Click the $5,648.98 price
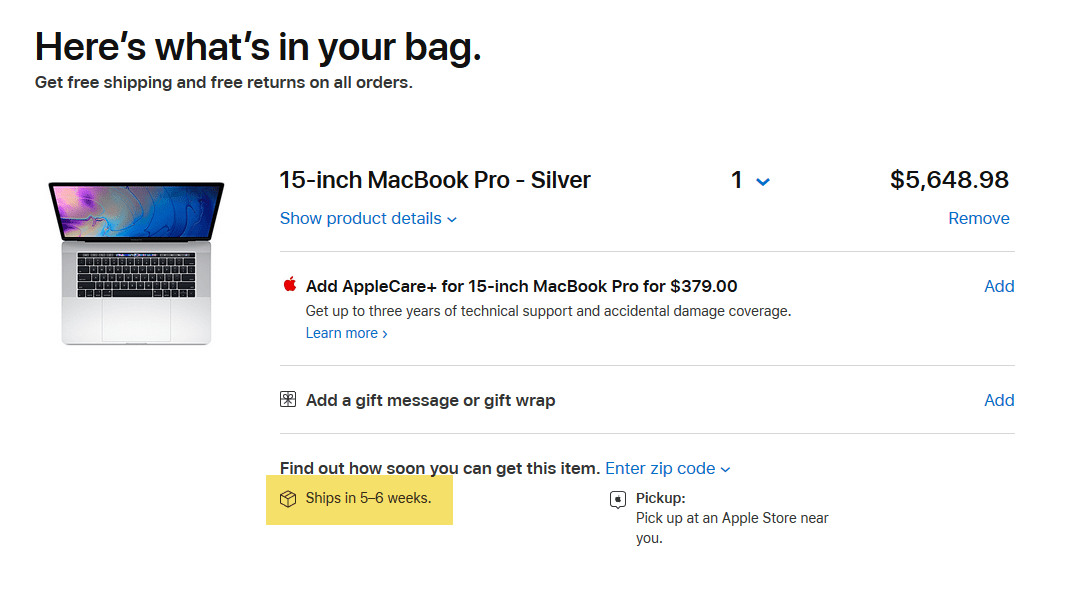The height and width of the screenshot is (598, 1068). click(949, 180)
